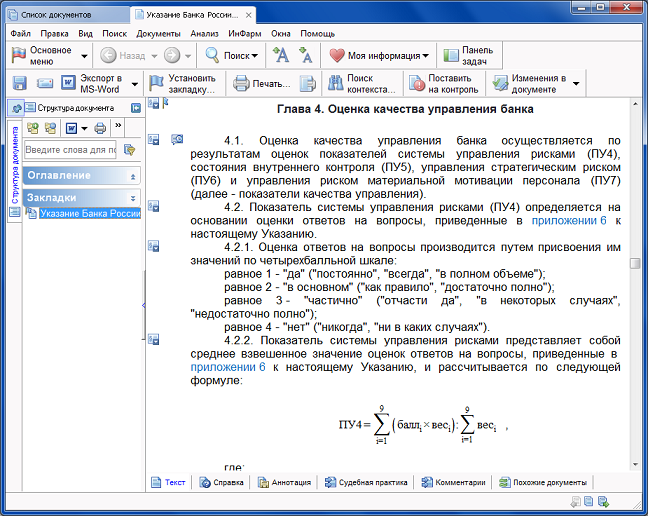
Task: Click the Введите слова search field
Action: (x=70, y=150)
